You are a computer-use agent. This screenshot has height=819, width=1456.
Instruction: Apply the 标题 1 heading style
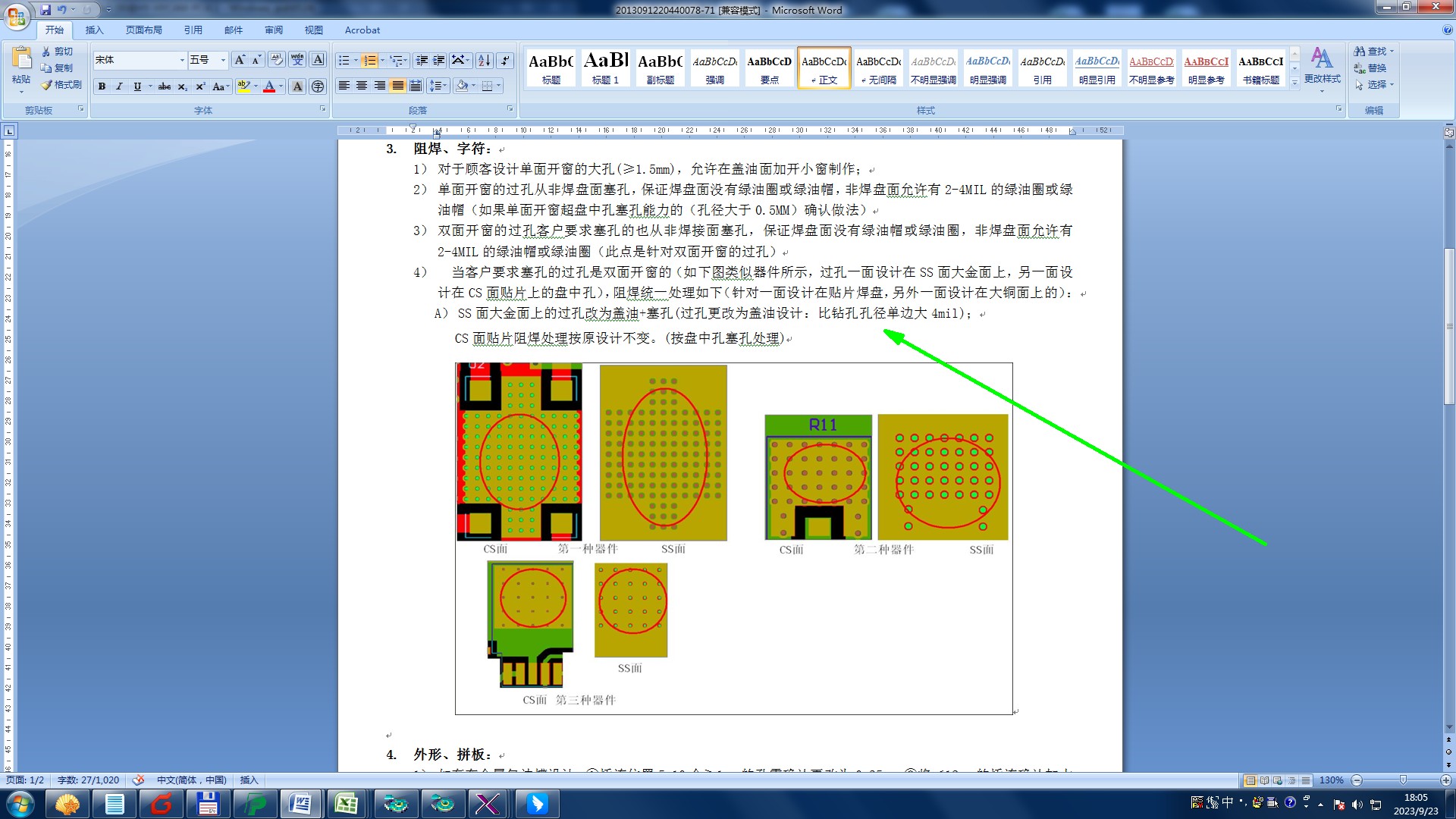[x=605, y=68]
